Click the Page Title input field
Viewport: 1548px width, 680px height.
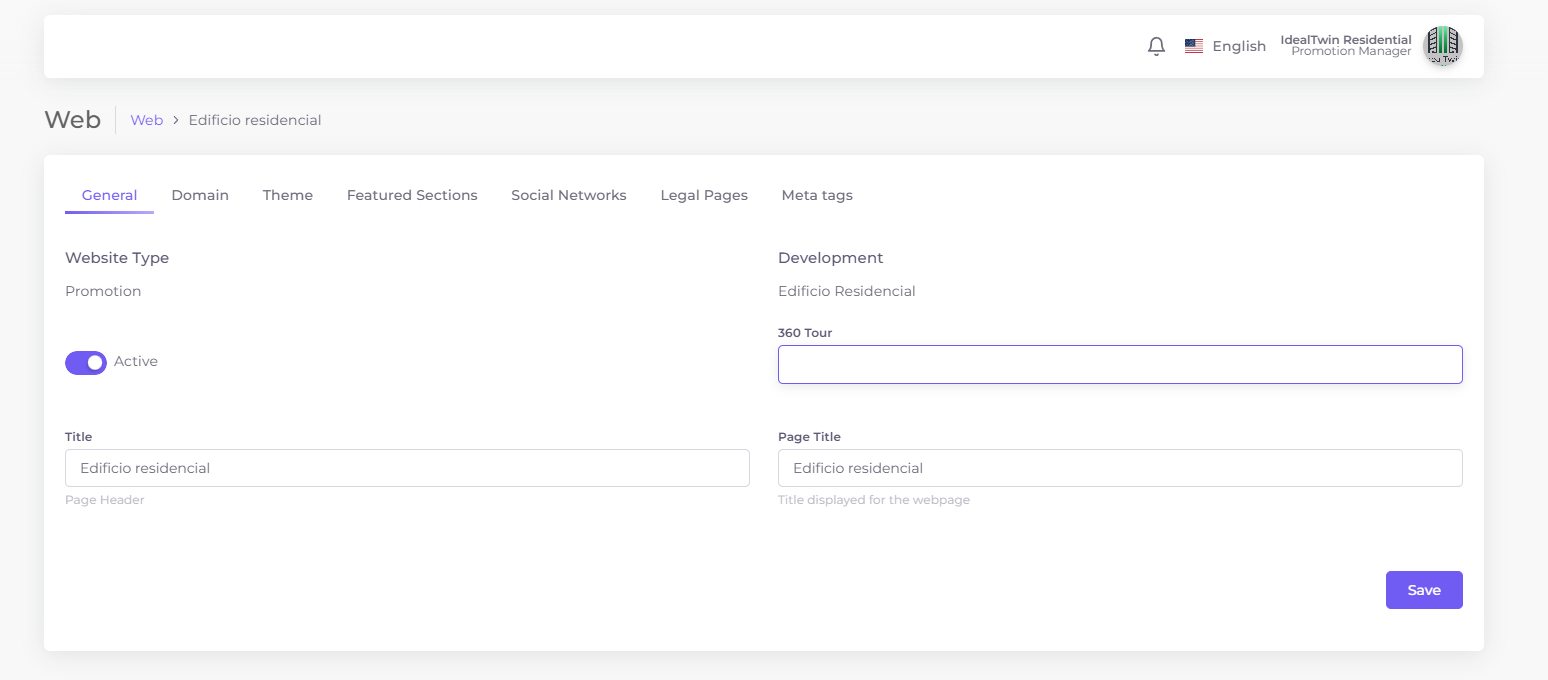coord(1120,468)
